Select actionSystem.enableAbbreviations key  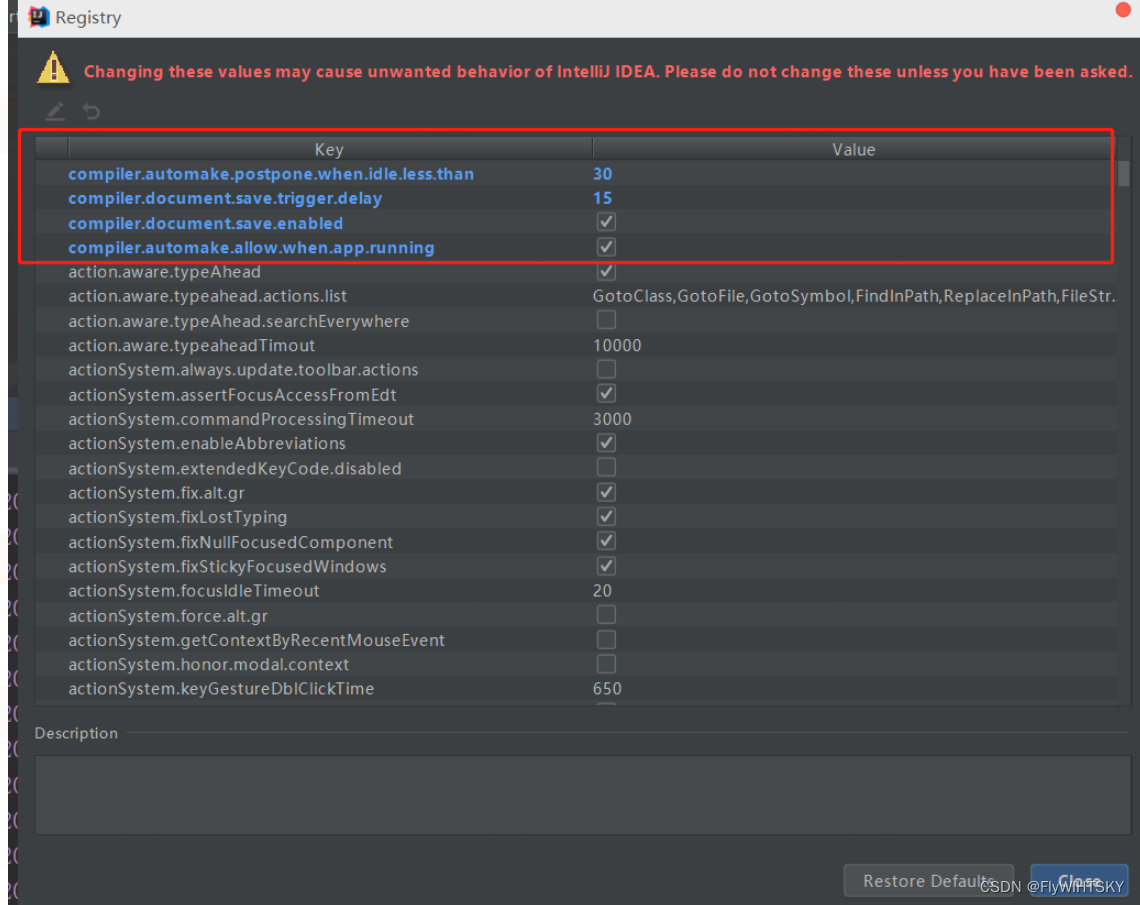(207, 443)
